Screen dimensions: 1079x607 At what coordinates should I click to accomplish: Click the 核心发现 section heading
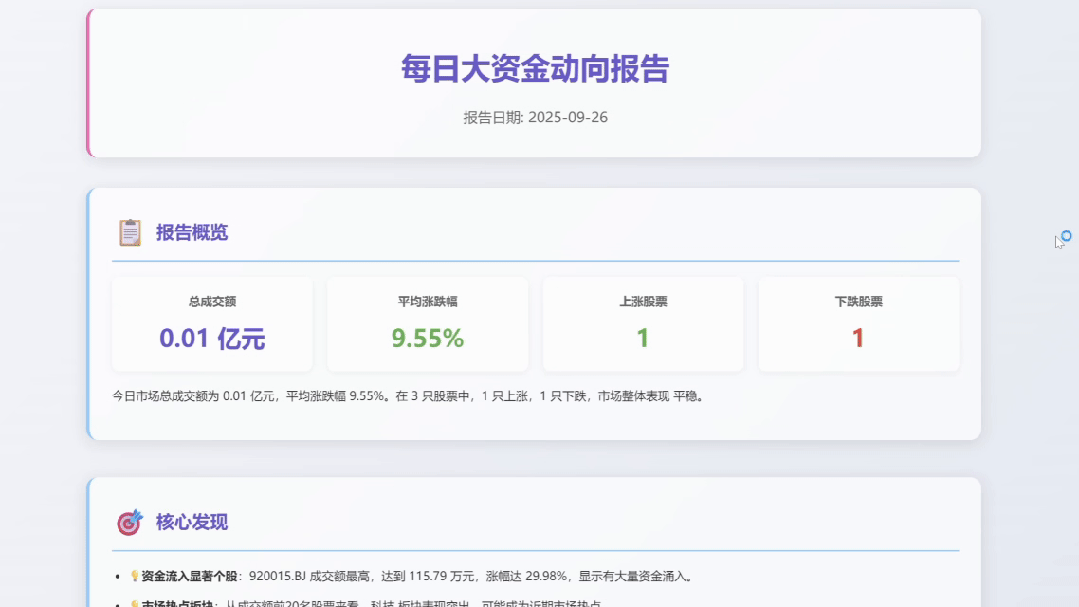click(x=192, y=522)
